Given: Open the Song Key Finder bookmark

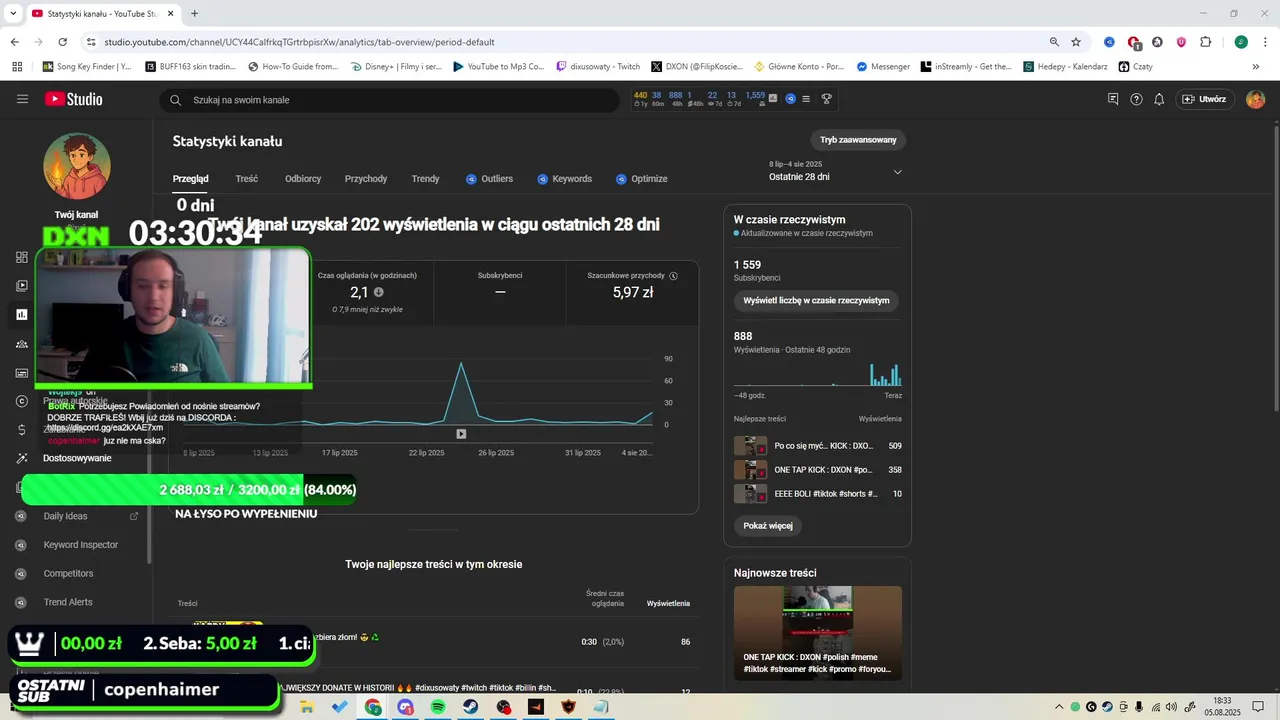Looking at the screenshot, I should pos(87,67).
